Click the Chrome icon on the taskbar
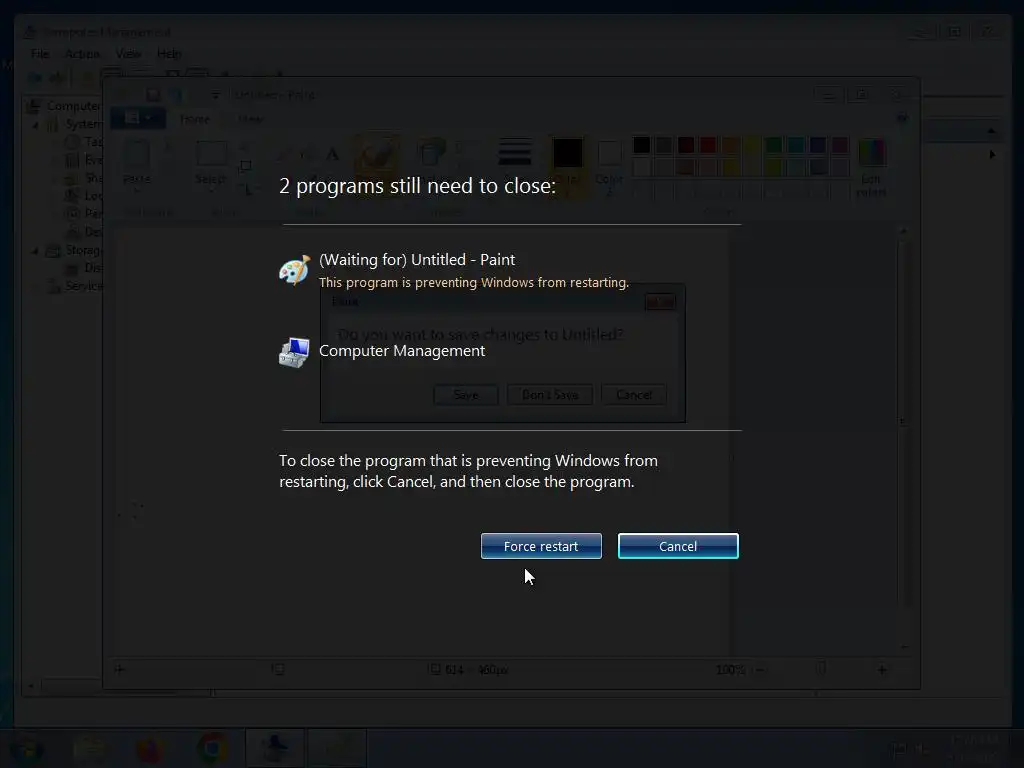Image resolution: width=1024 pixels, height=768 pixels. point(212,748)
